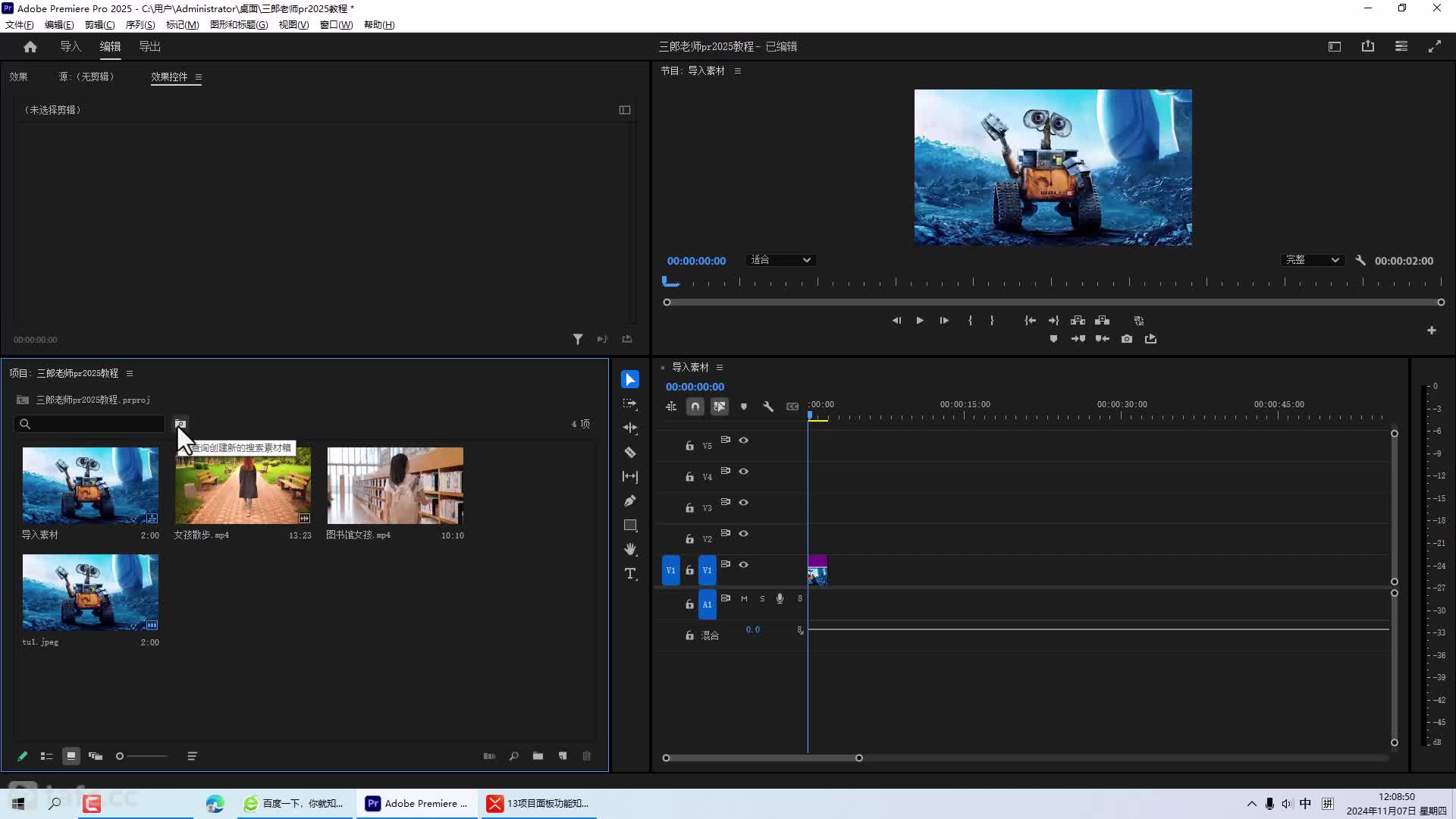Click the New Bin folder icon

[538, 756]
